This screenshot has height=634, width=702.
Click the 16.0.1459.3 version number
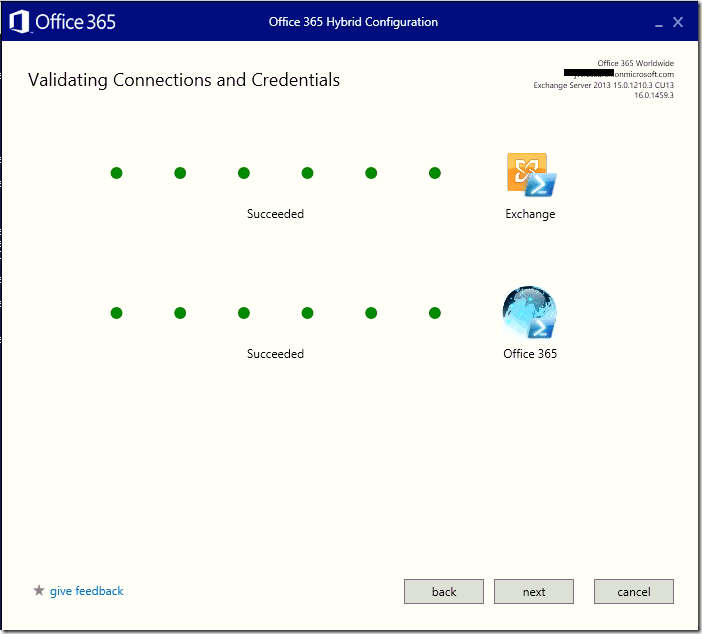point(654,95)
